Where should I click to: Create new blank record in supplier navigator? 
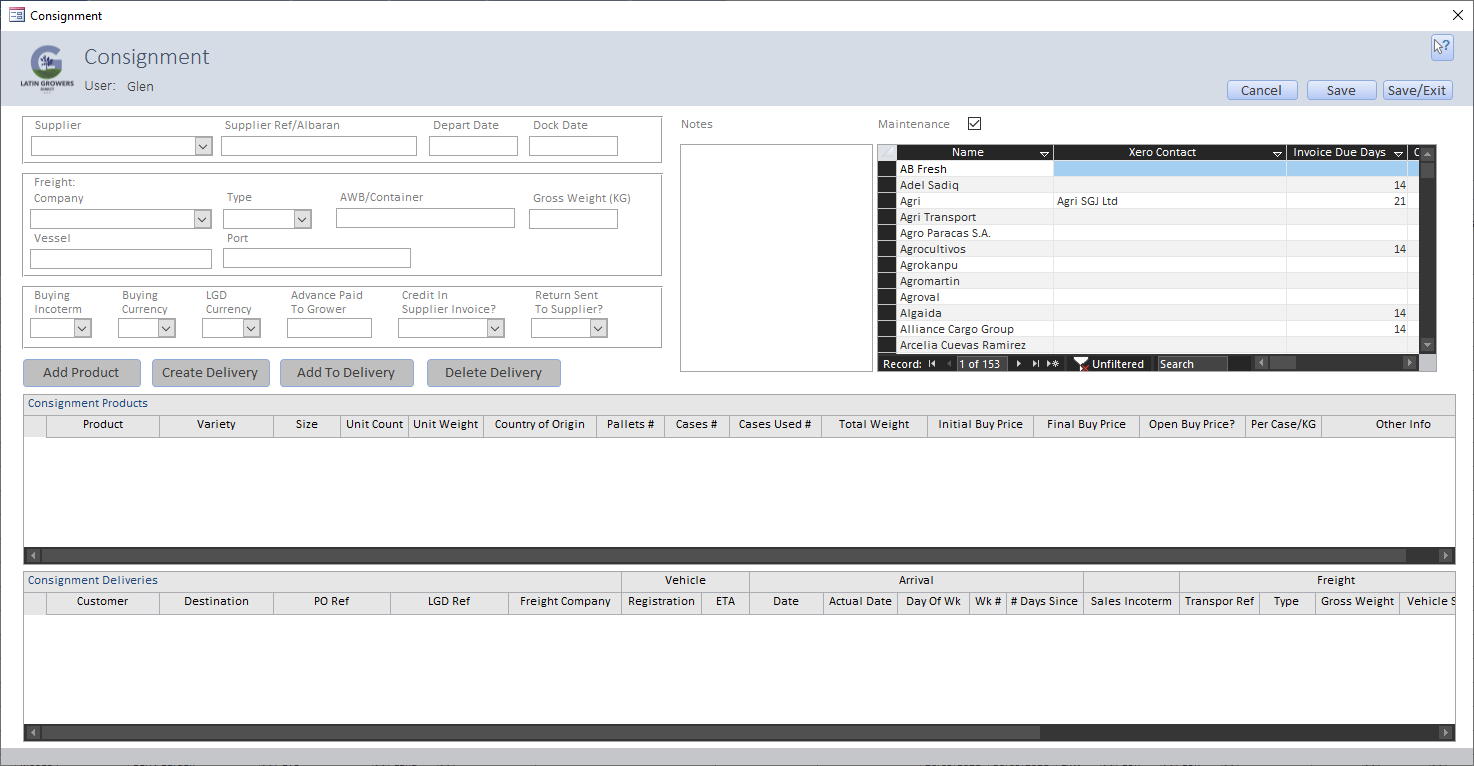(1053, 364)
